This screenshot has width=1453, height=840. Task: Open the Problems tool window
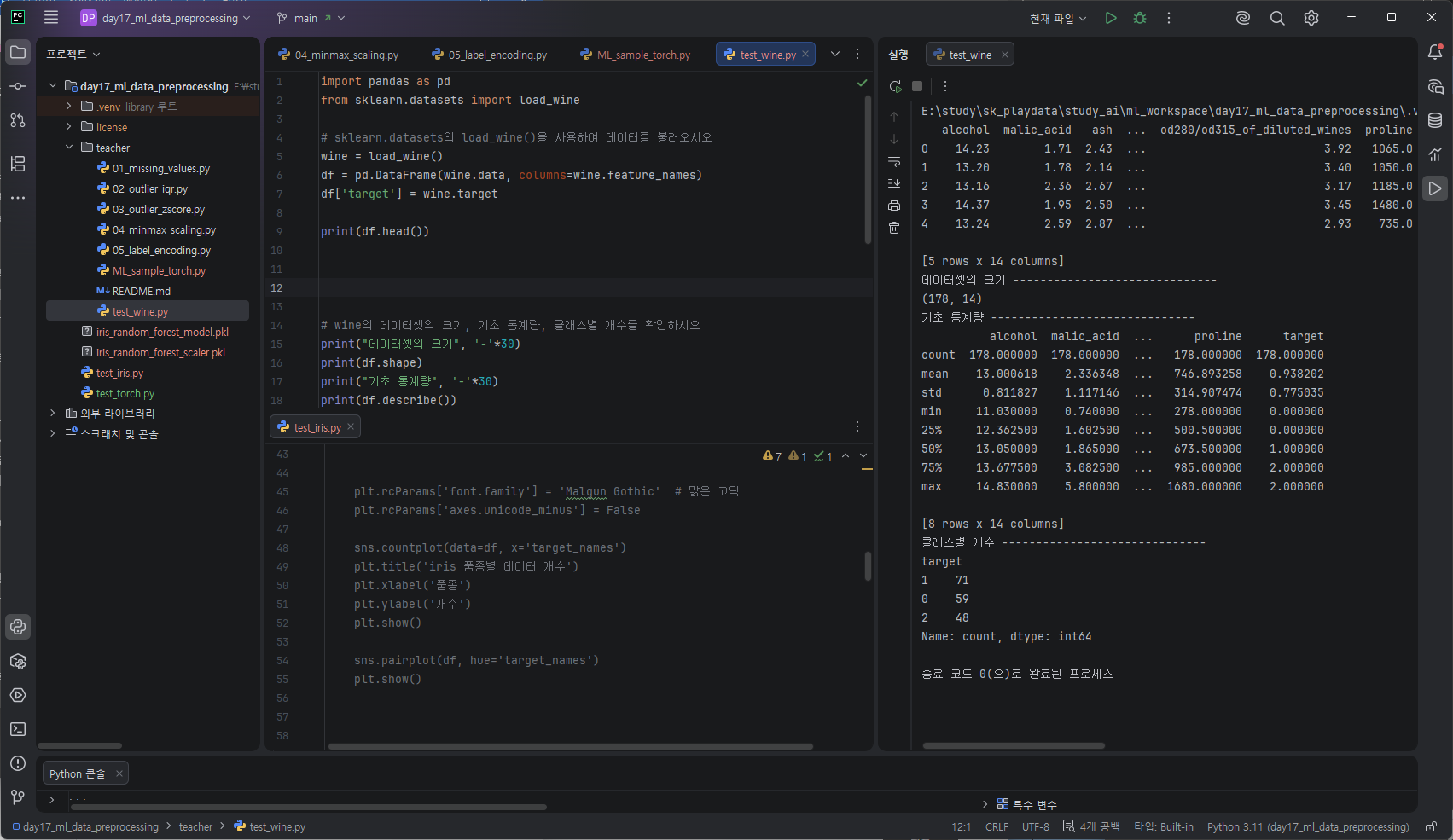[18, 763]
